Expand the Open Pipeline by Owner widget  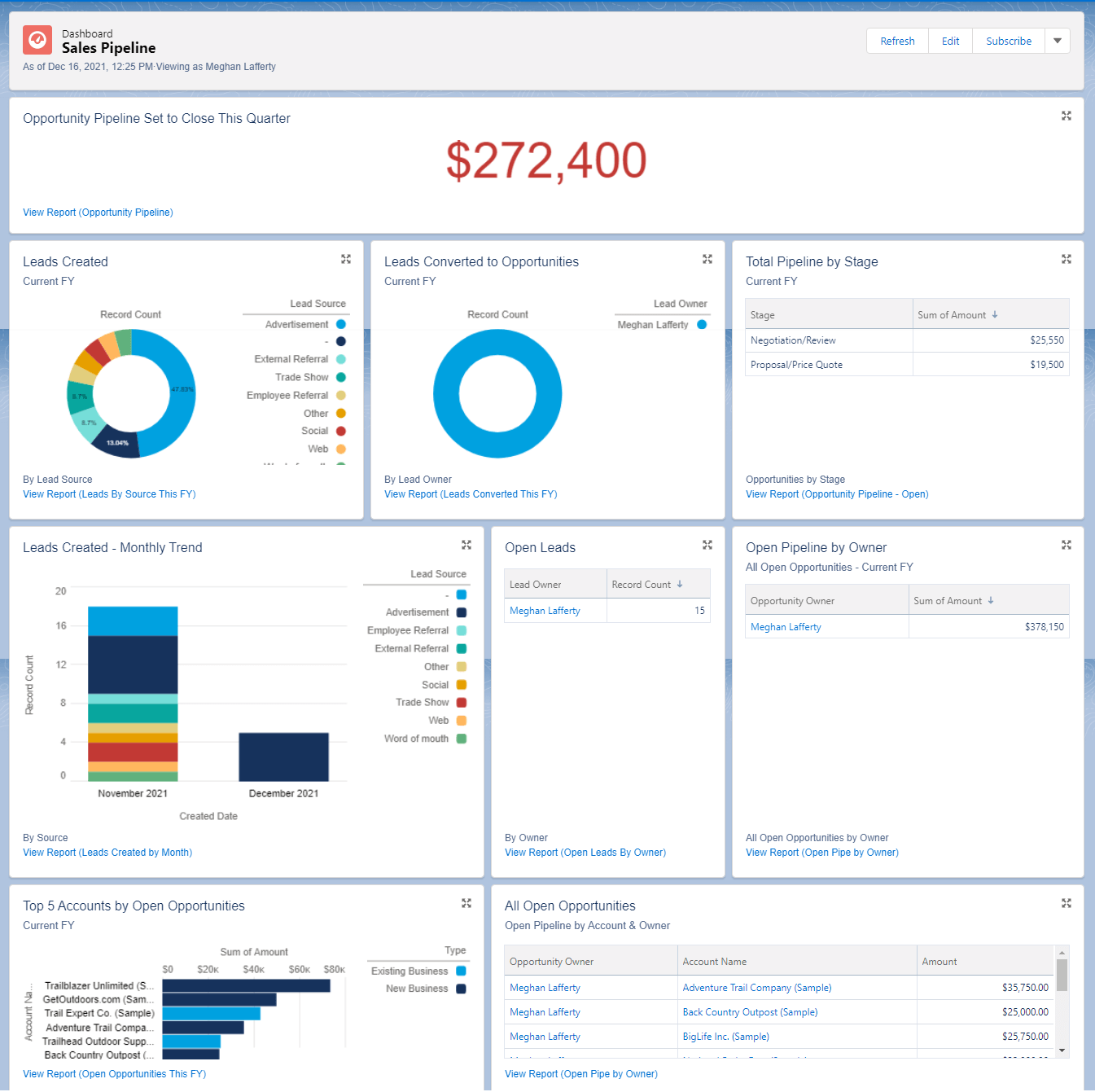[1066, 545]
